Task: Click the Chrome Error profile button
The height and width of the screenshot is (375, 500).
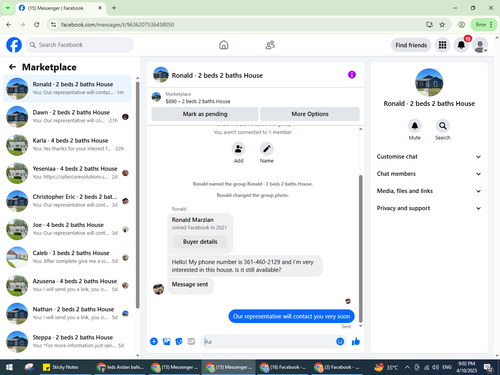Action: [x=484, y=24]
